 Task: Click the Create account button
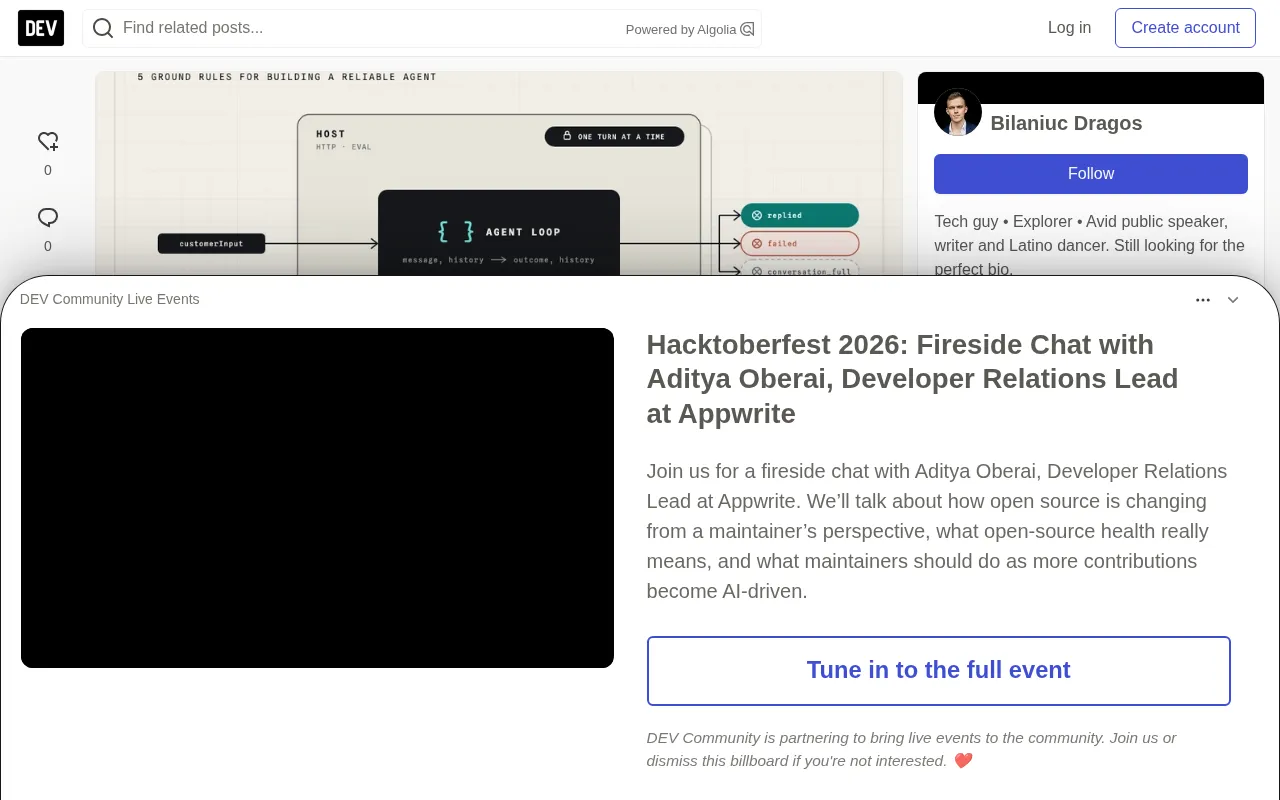1185,28
